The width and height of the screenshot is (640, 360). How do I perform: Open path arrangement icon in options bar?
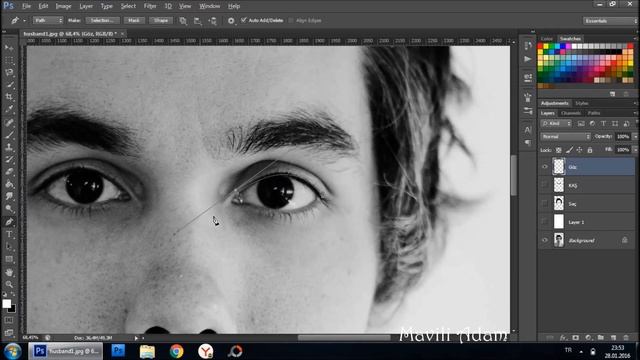tap(213, 20)
